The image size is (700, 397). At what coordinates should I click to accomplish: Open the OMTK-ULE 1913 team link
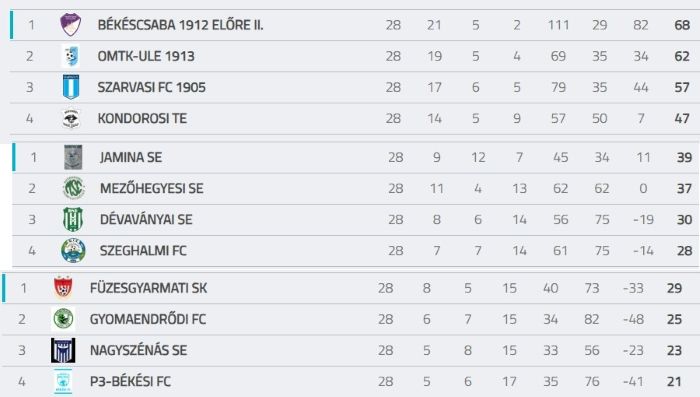146,56
